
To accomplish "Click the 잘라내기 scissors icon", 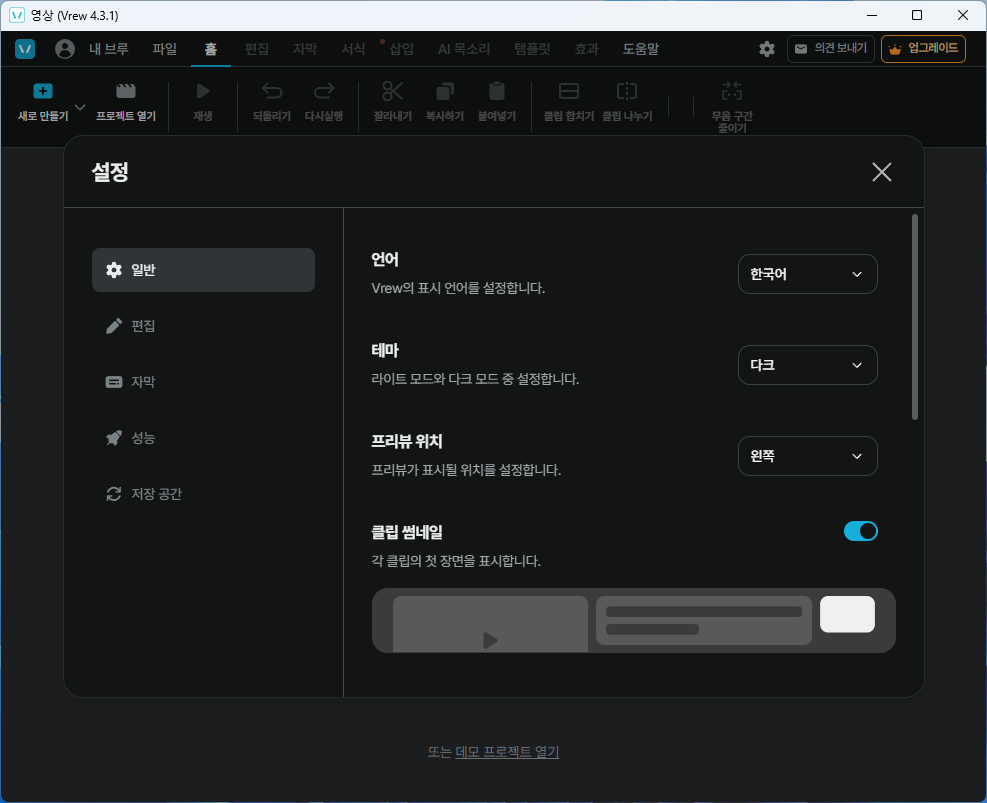I will click(393, 91).
